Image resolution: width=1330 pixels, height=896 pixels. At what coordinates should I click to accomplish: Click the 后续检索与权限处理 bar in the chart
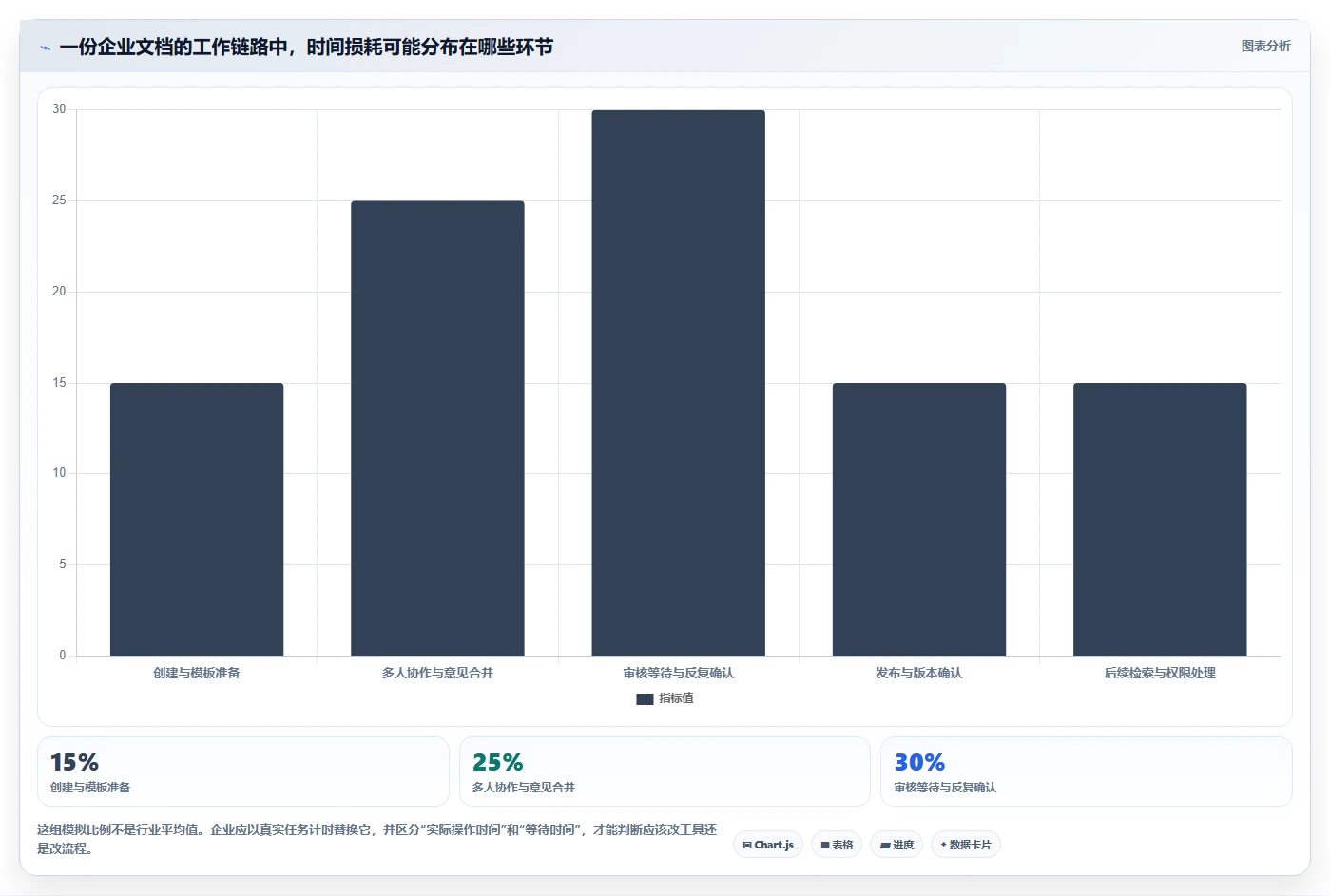[x=1160, y=519]
